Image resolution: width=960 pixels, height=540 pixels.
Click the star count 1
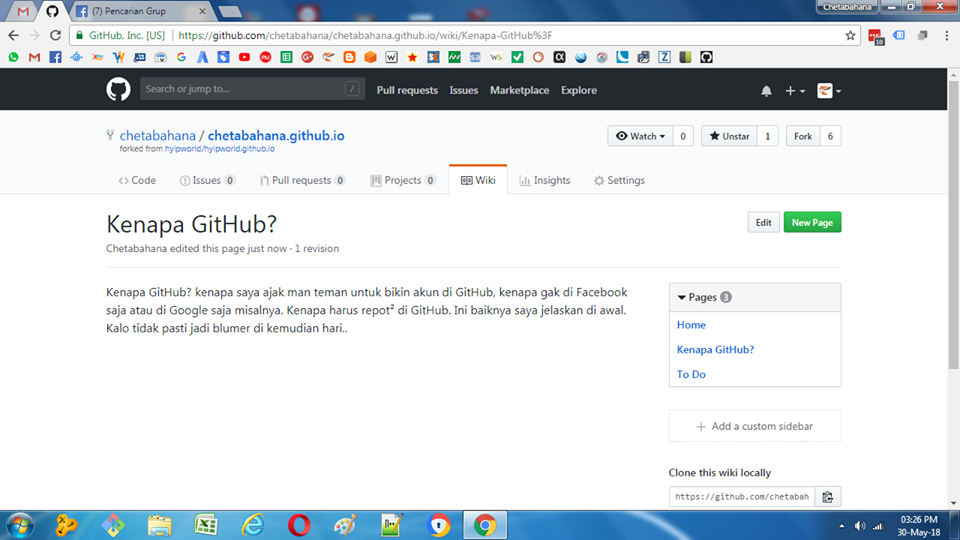point(767,136)
